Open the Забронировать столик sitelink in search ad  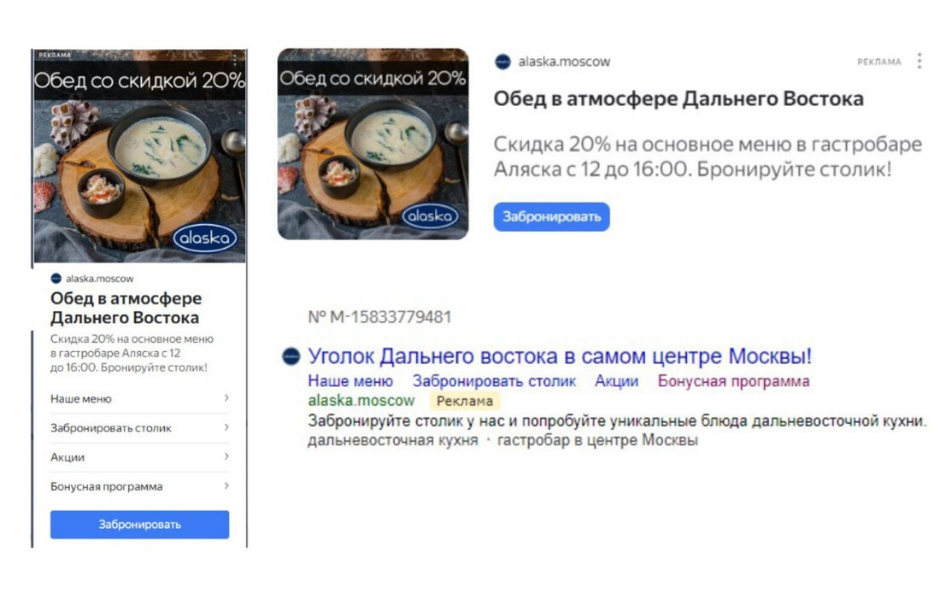tap(494, 381)
